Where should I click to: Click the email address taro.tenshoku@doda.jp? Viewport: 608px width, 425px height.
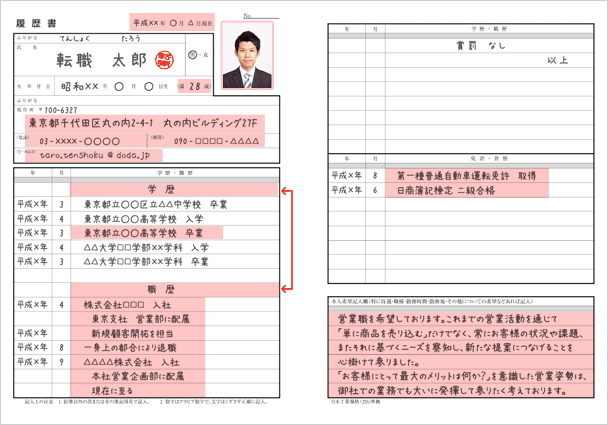click(x=88, y=156)
